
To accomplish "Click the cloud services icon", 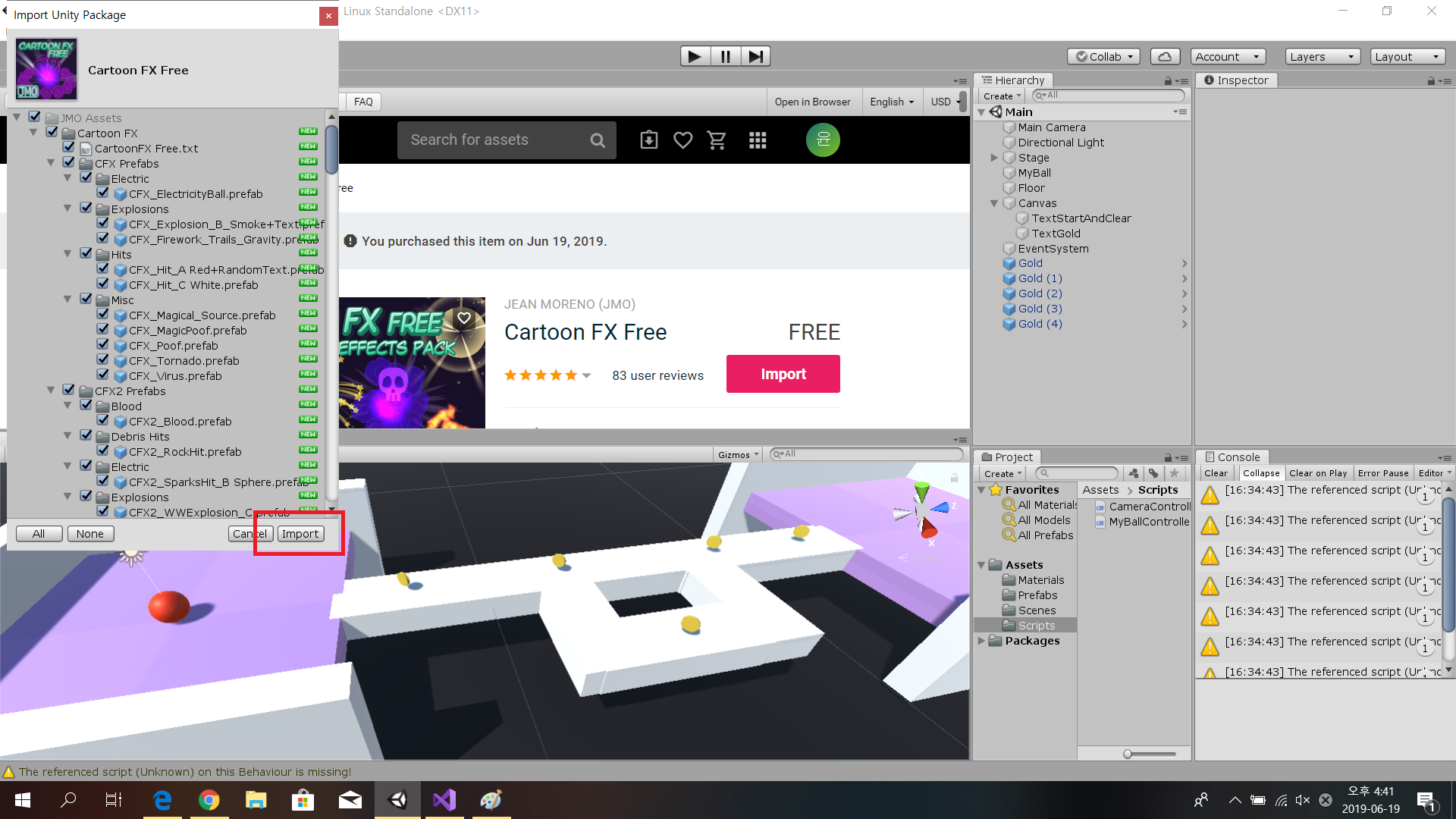I will [1165, 57].
